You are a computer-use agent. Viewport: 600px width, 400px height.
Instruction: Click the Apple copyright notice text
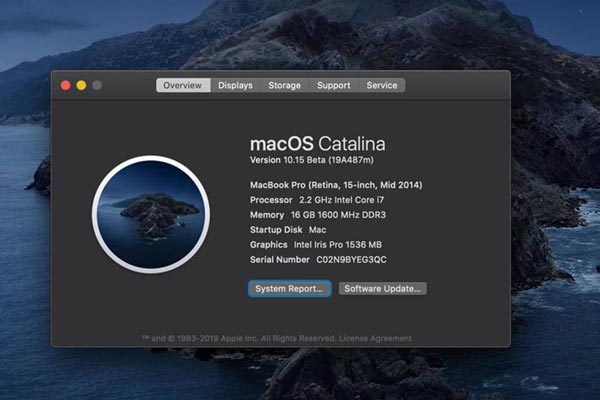[238, 338]
